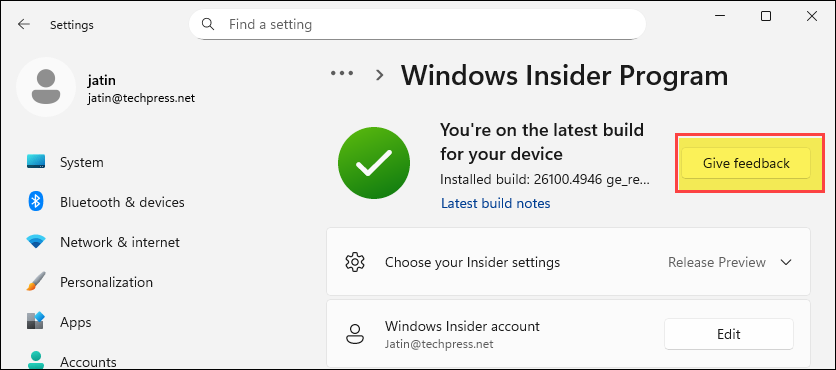This screenshot has width=836, height=370.
Task: Close the Settings window
Action: pyautogui.click(x=811, y=16)
